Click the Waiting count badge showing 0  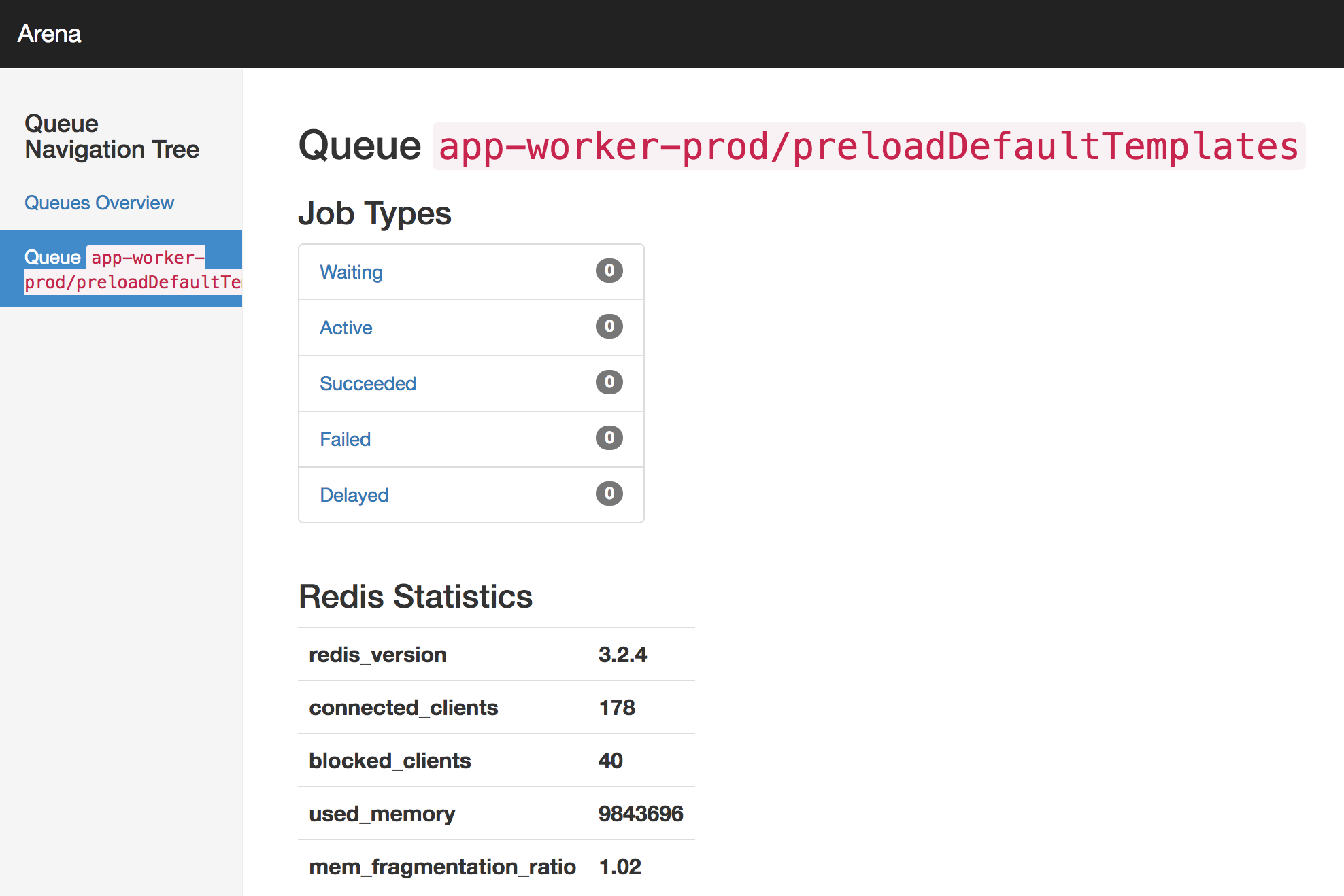click(x=609, y=271)
